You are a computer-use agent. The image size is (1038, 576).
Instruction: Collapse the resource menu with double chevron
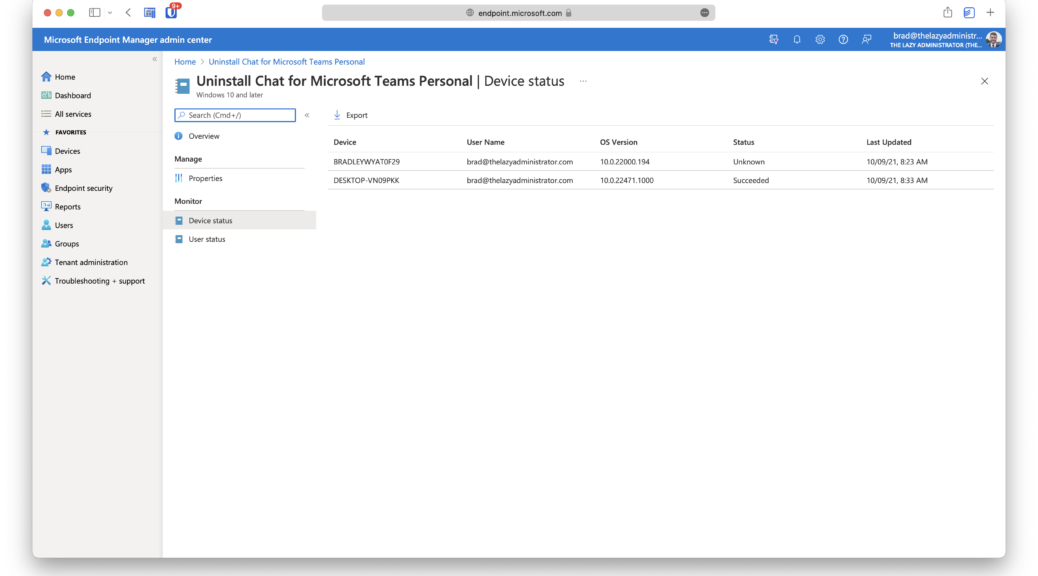coord(307,115)
